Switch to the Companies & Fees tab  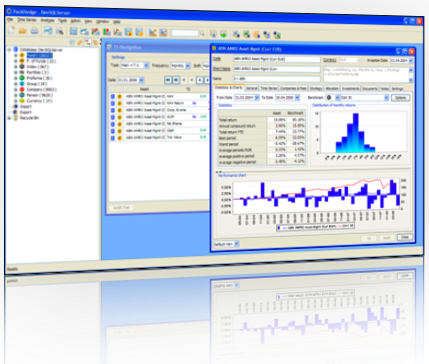pos(293,88)
